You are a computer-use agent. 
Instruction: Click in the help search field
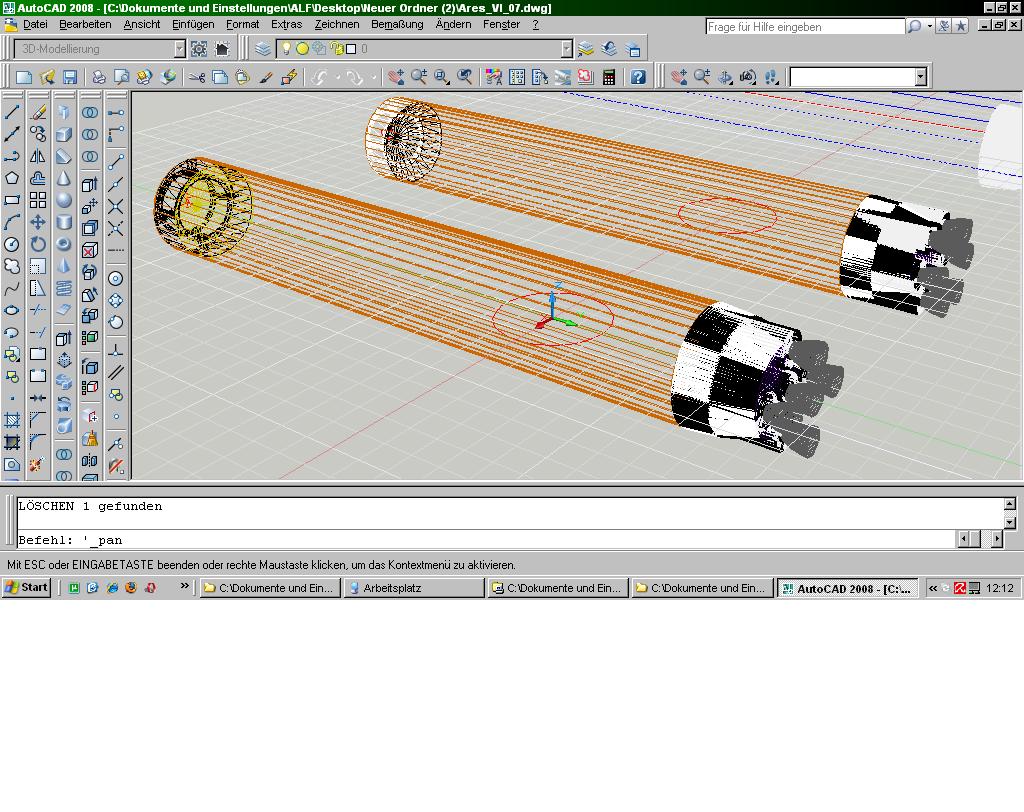tap(805, 27)
